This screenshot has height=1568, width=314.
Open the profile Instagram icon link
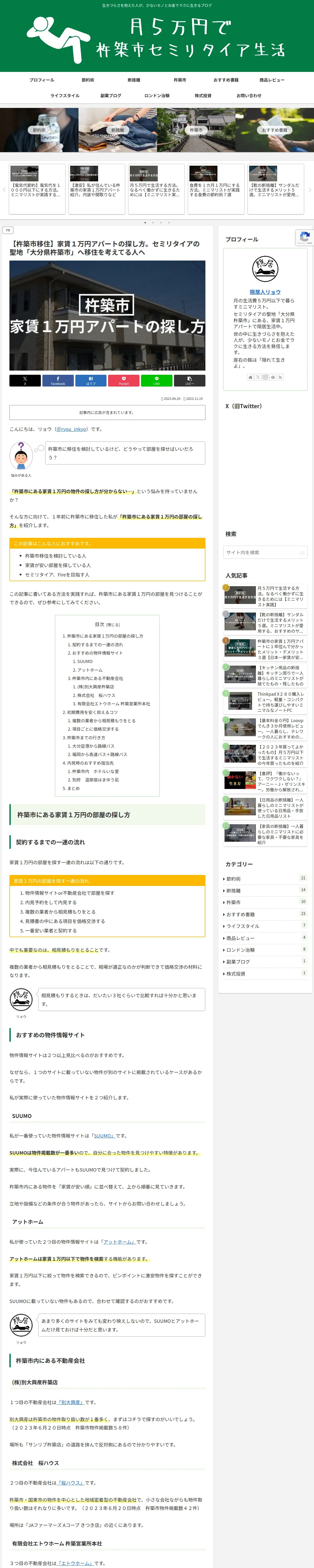coord(265,377)
